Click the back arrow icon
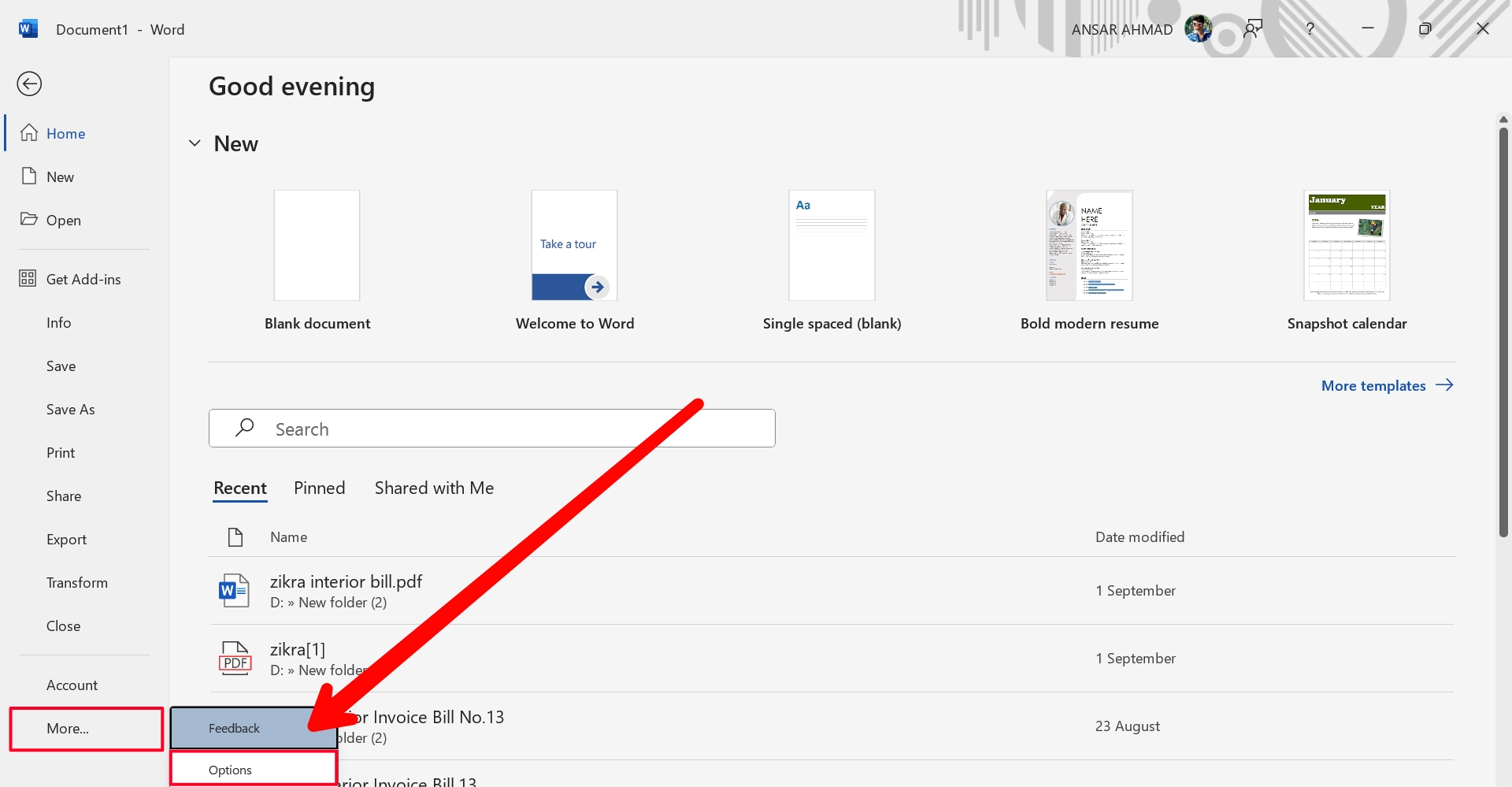Image resolution: width=1512 pixels, height=787 pixels. tap(29, 83)
